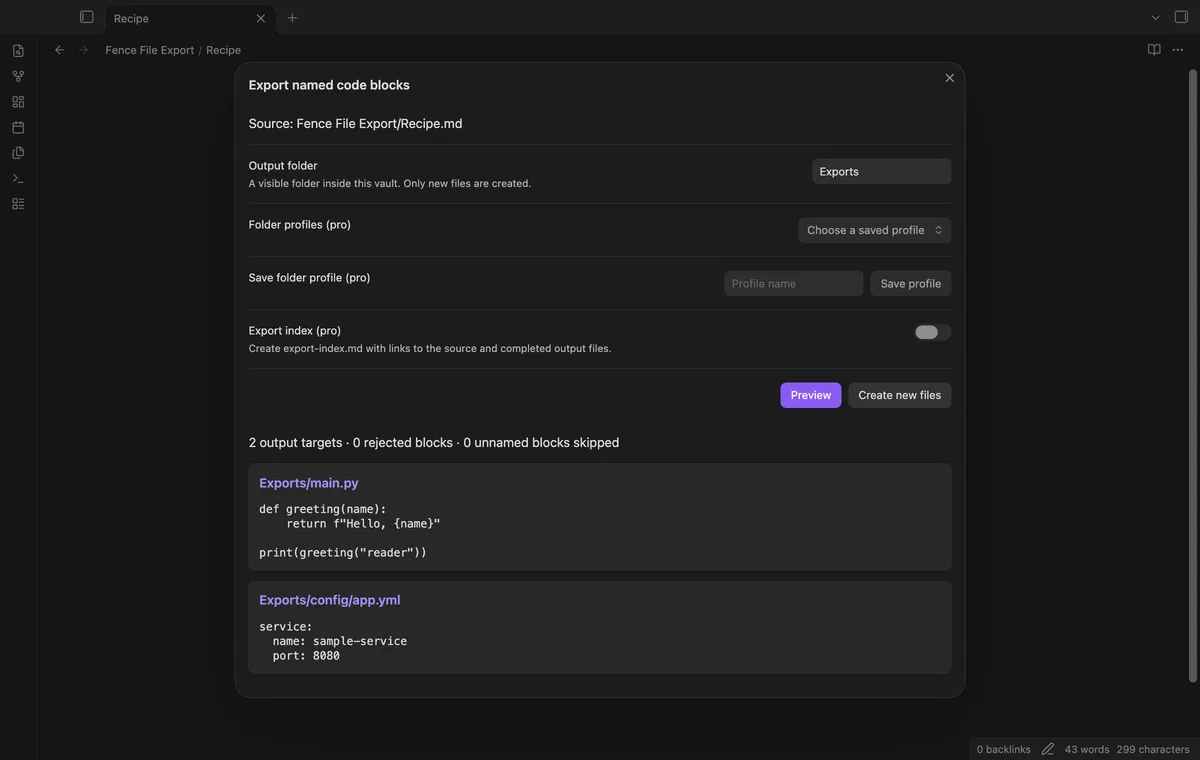
Task: Open today's daily note calendar icon
Action: coord(18,127)
